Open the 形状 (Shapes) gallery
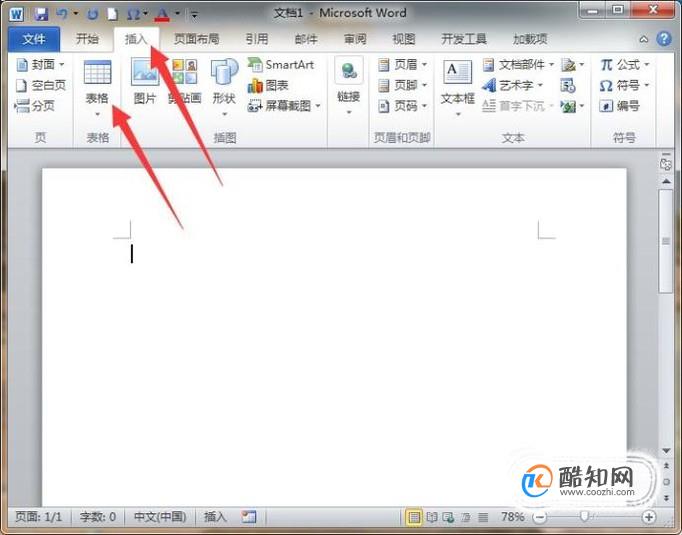 pos(224,88)
